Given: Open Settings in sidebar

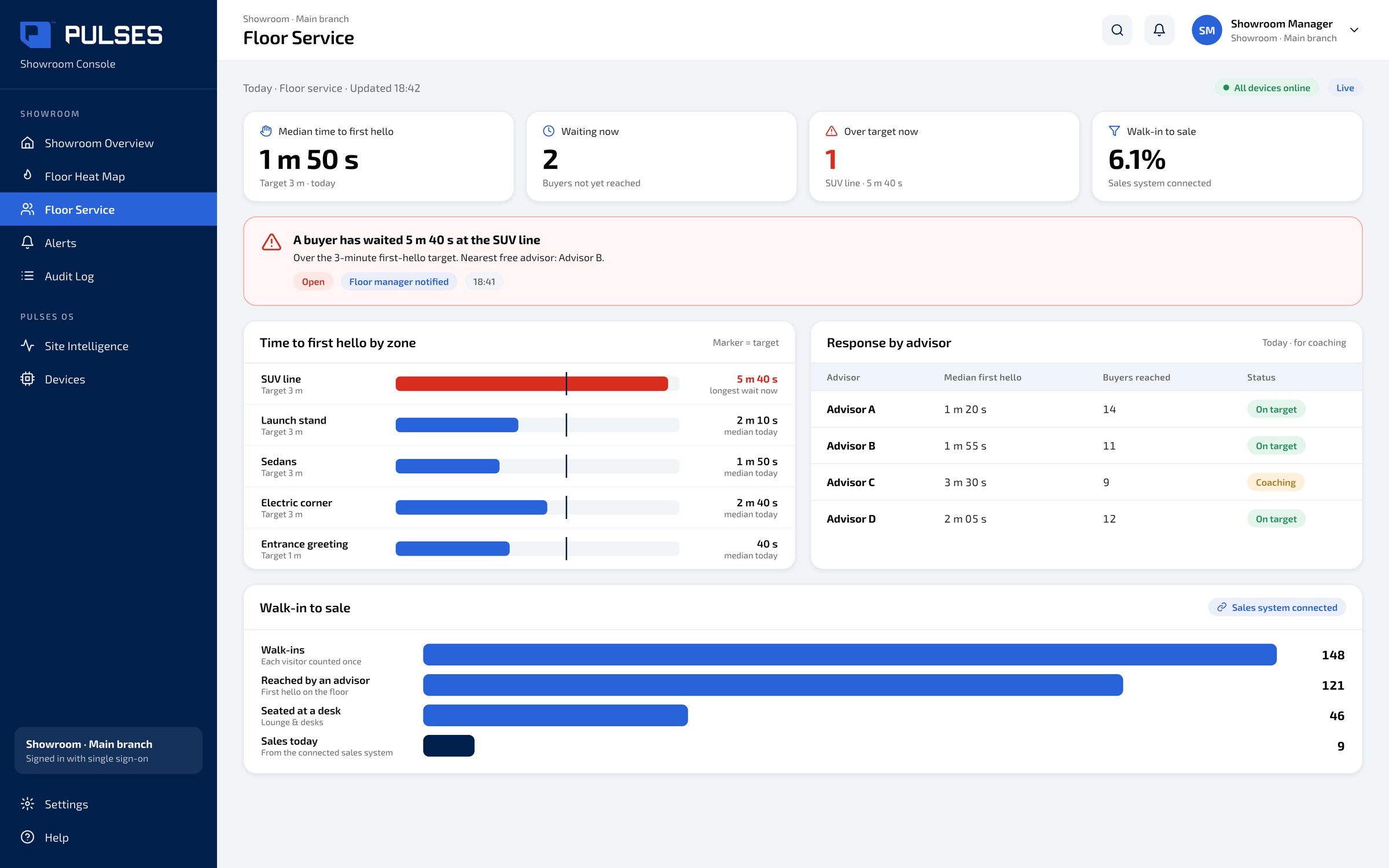Looking at the screenshot, I should 108,804.
